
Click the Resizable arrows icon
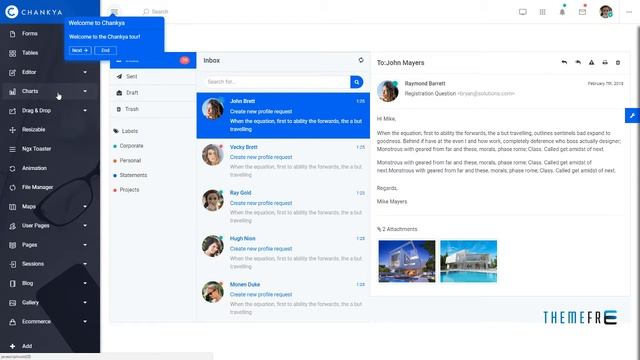pos(12,130)
